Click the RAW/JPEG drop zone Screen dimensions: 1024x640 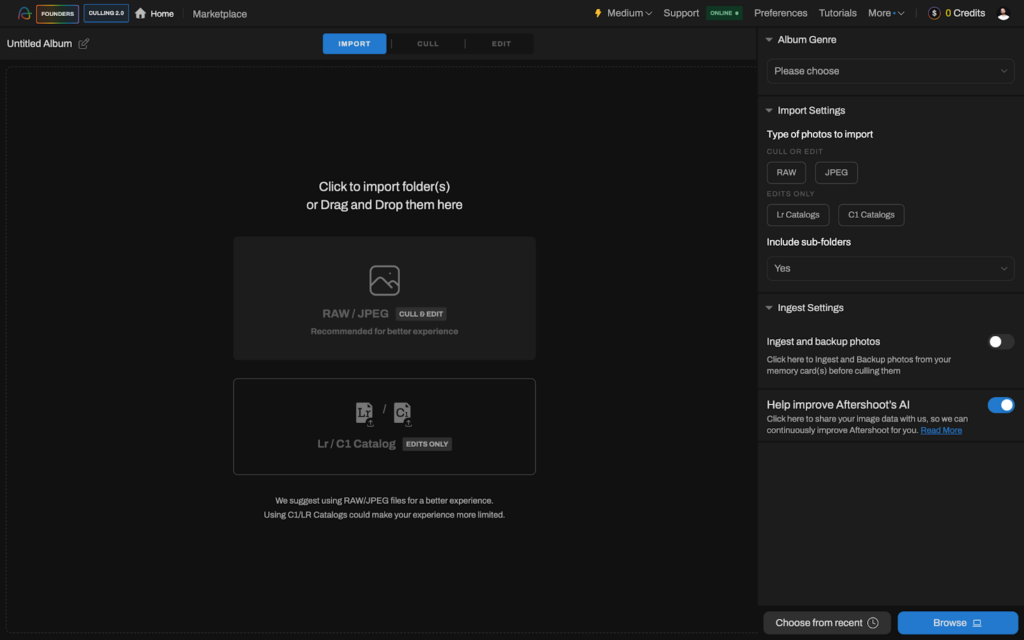tap(384, 297)
